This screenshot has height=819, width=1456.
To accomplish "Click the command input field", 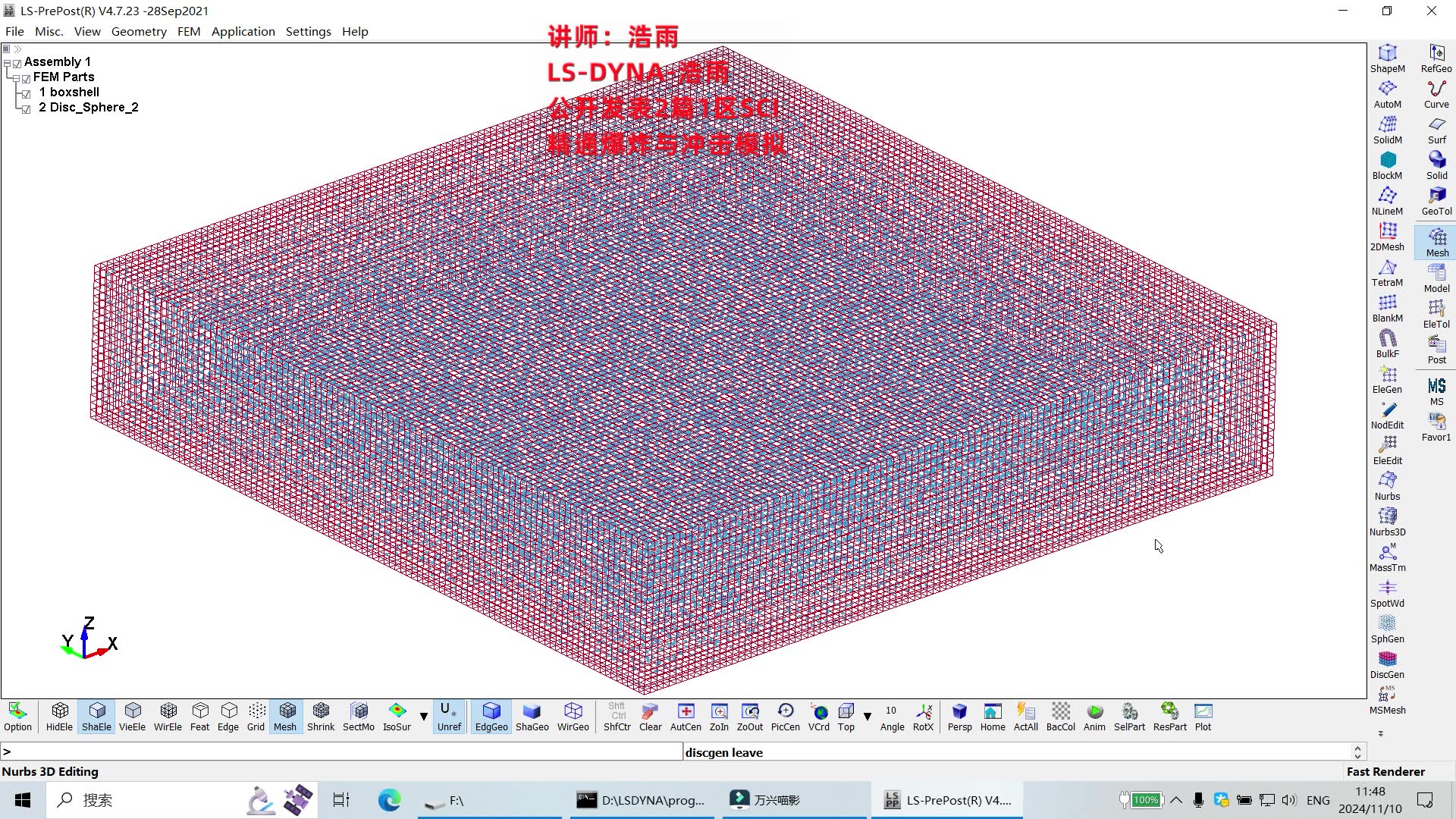I will (x=341, y=752).
